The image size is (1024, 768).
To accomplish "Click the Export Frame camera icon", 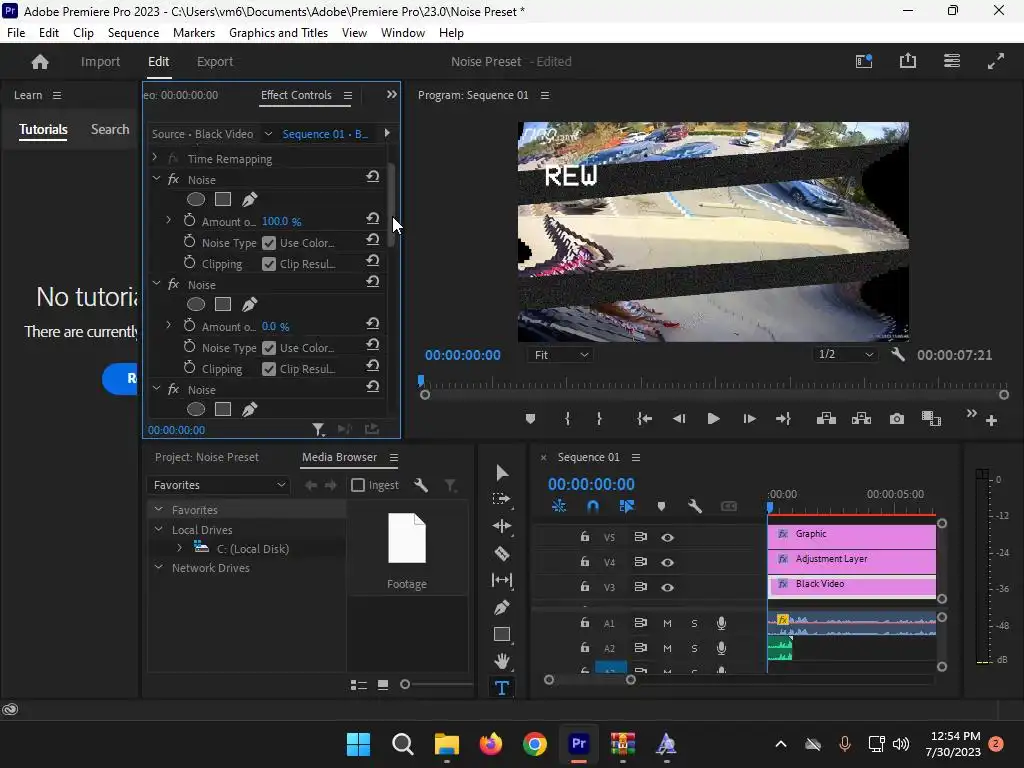I will 896,419.
